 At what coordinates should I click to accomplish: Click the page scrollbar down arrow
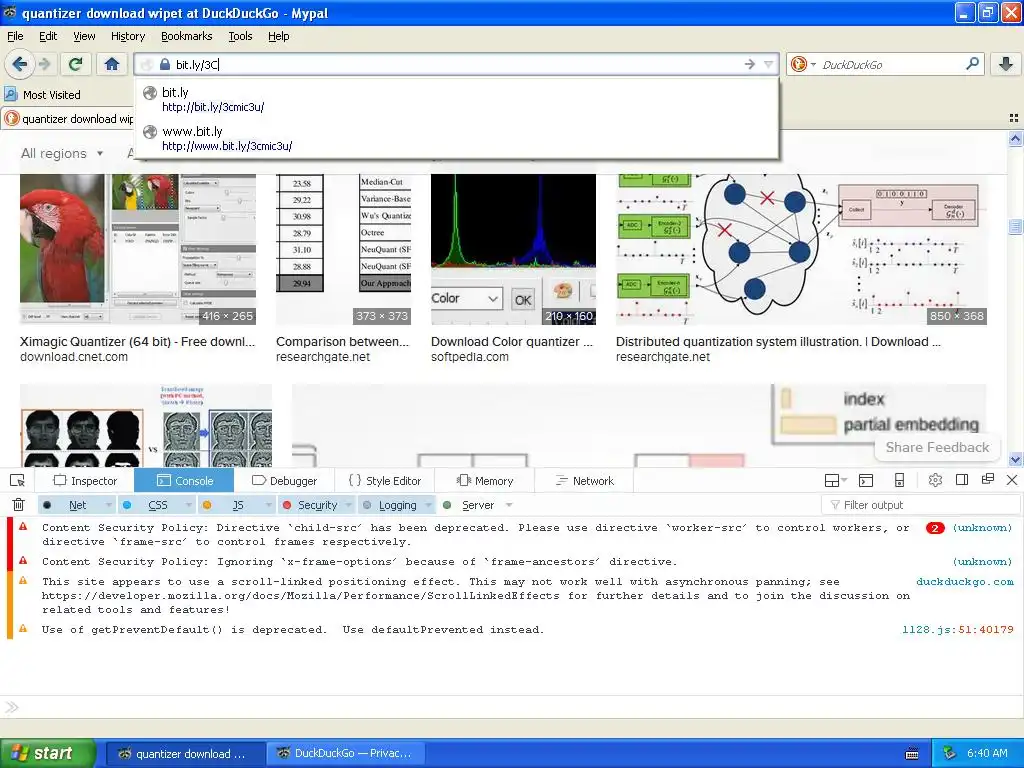click(1015, 459)
